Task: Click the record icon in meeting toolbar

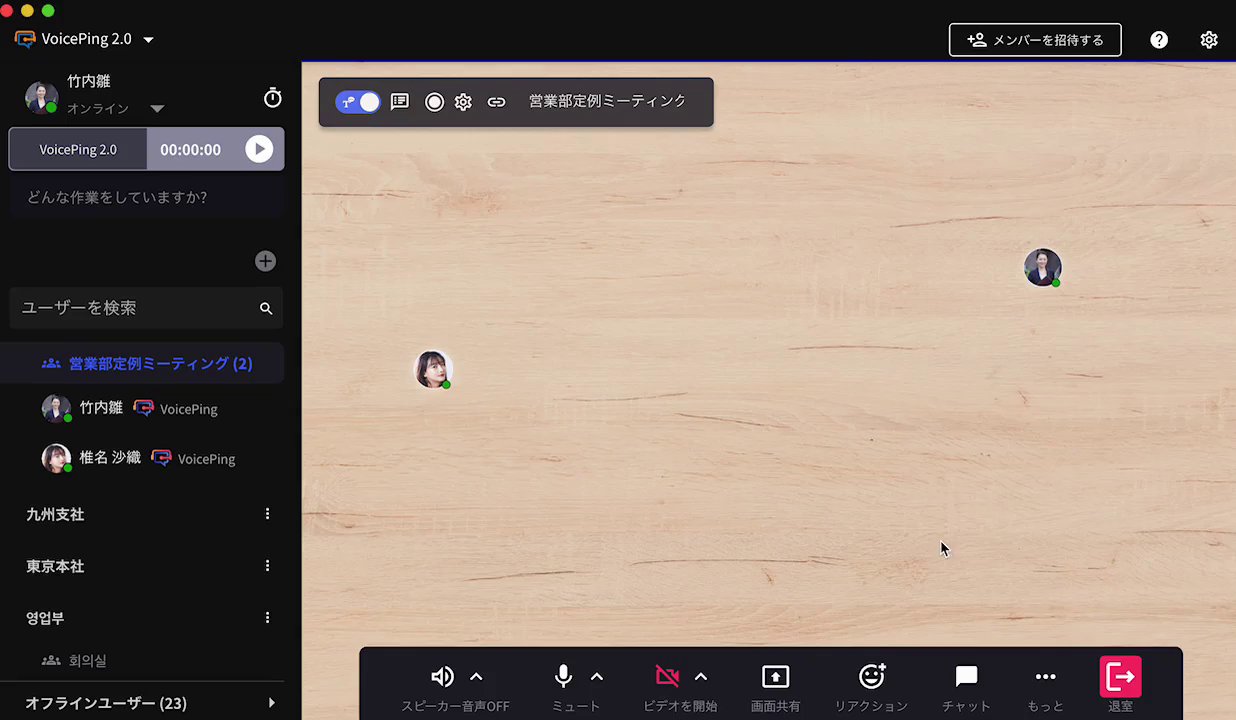Action: tap(434, 102)
